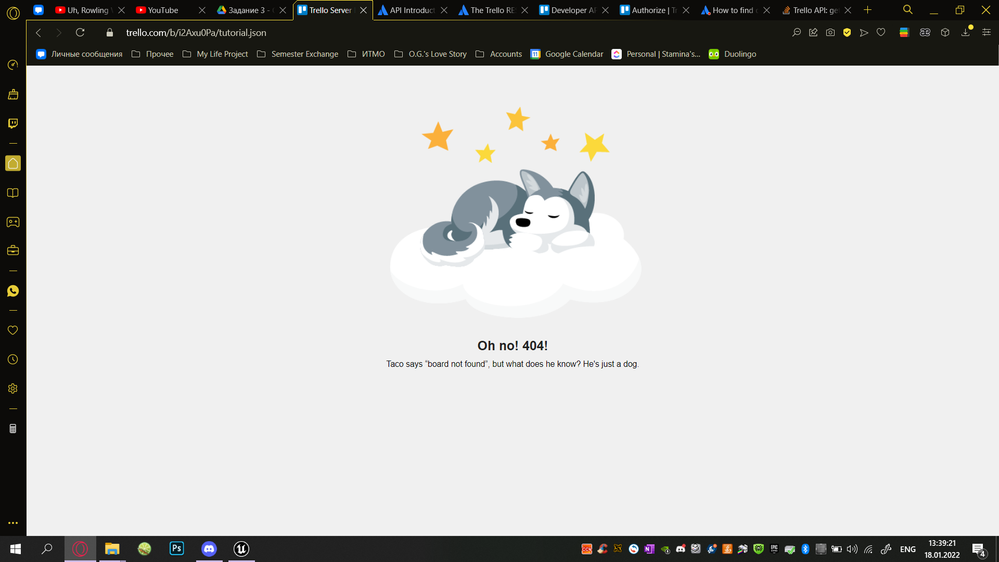The width and height of the screenshot is (999, 562).
Task: Open the shopping sidebar panel
Action: tap(13, 94)
